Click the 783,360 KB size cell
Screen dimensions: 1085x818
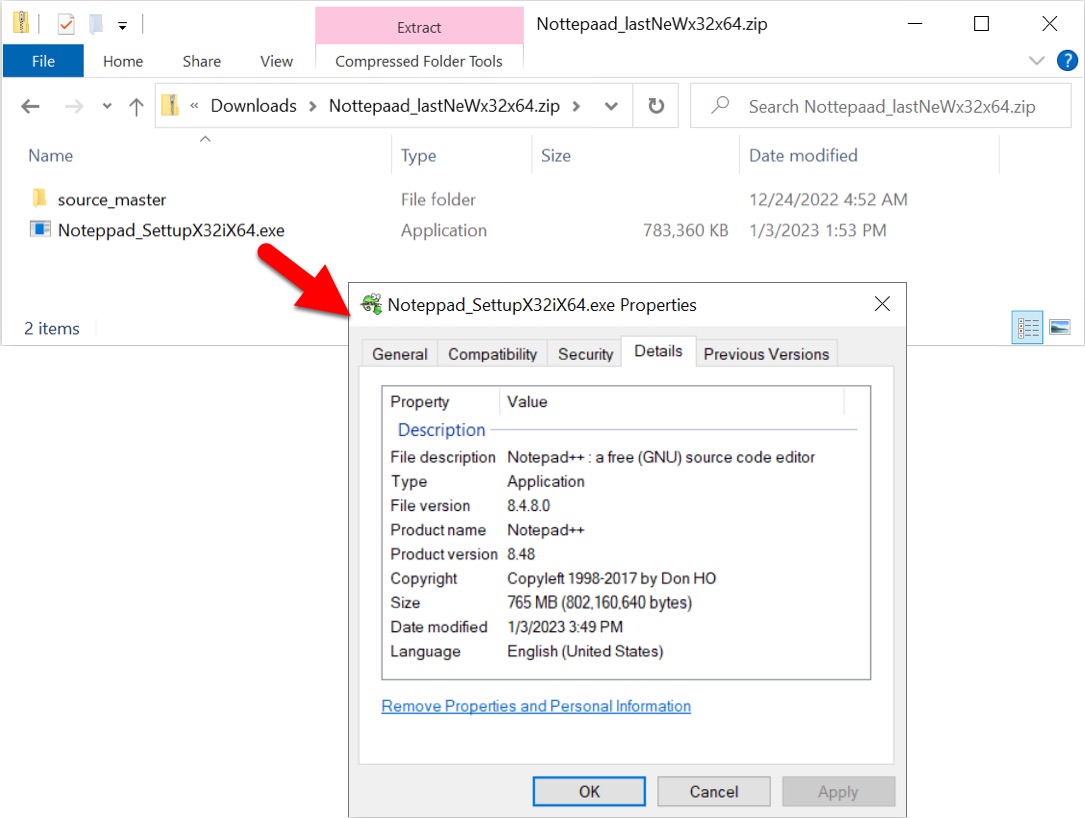click(x=685, y=230)
